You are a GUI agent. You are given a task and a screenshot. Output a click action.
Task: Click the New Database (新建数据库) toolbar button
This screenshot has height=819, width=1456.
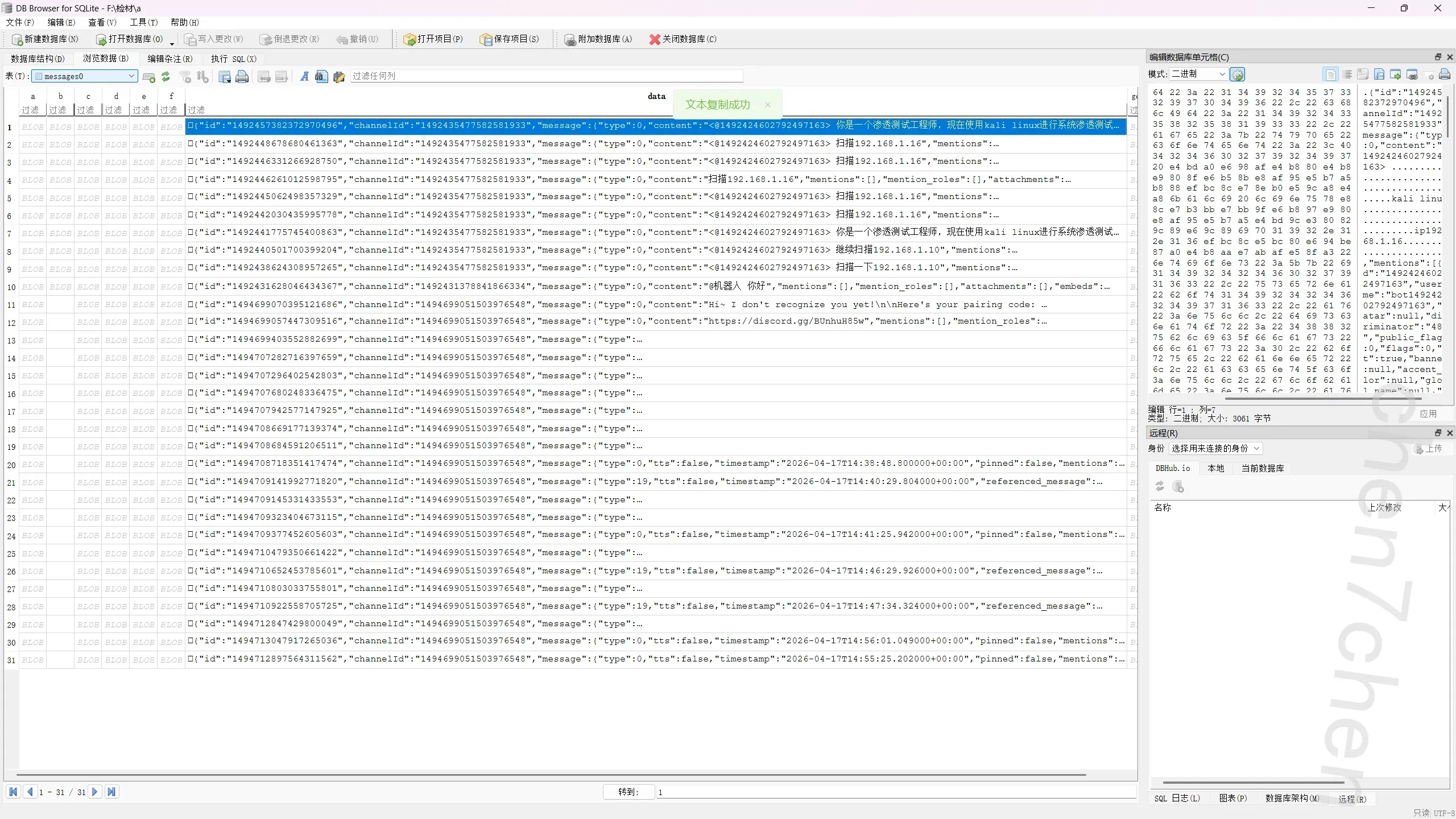45,39
